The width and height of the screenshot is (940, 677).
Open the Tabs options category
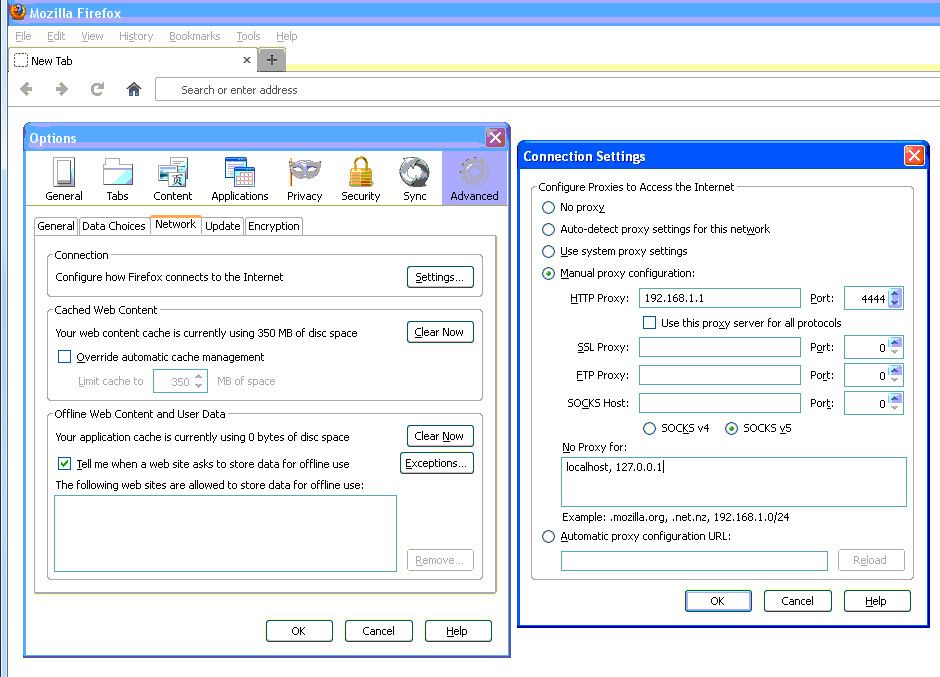tap(118, 179)
